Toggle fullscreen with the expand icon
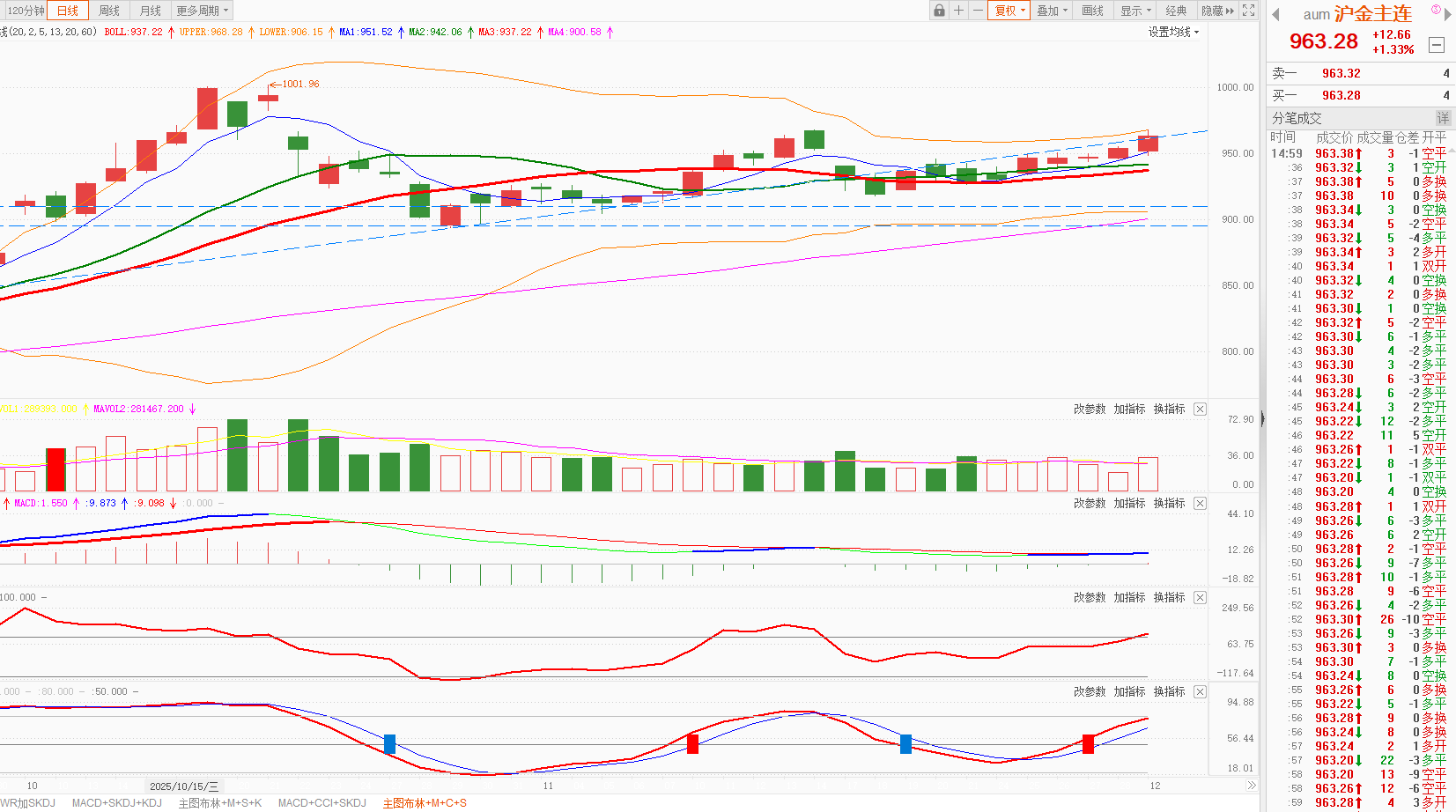The image size is (1456, 812). (x=1248, y=11)
